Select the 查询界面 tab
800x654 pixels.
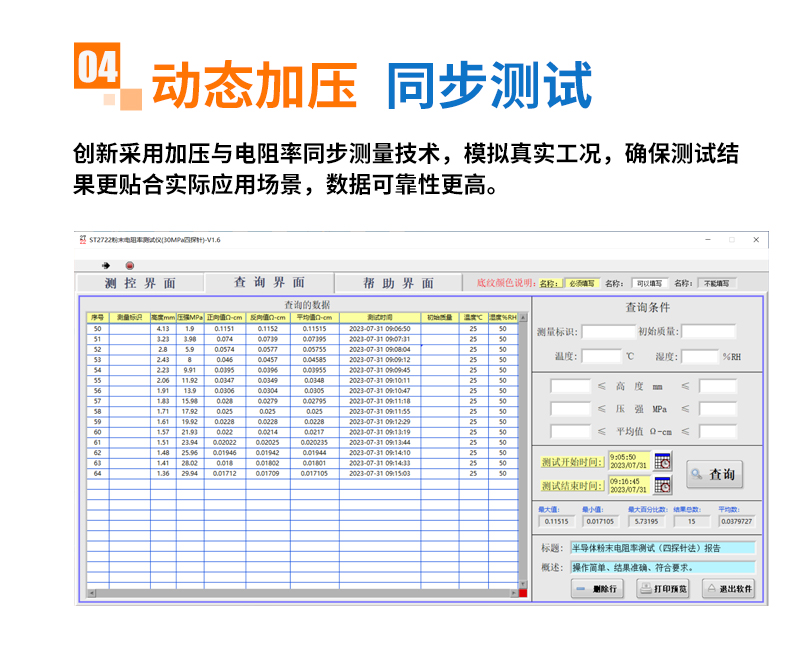click(269, 282)
